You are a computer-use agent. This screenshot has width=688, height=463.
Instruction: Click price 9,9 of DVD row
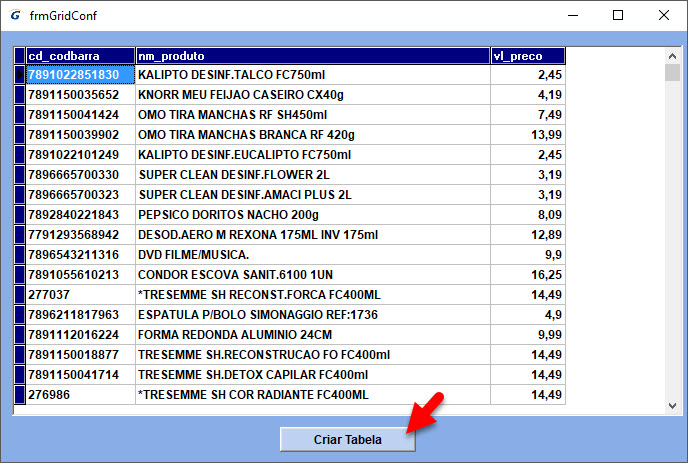pyautogui.click(x=528, y=255)
